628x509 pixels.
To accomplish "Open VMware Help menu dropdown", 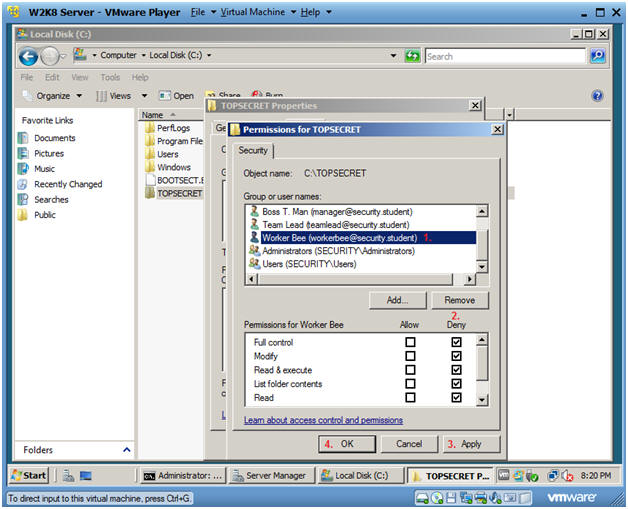I will [x=316, y=12].
